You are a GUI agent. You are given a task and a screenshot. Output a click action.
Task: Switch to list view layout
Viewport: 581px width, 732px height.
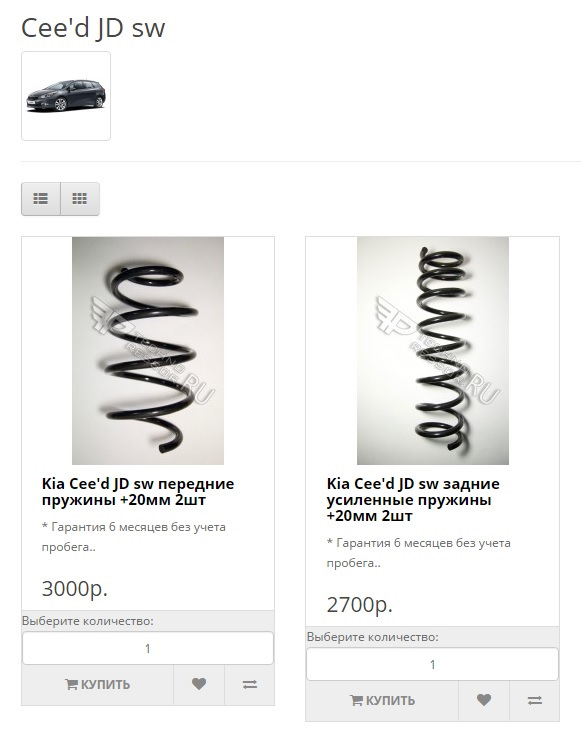(x=41, y=199)
